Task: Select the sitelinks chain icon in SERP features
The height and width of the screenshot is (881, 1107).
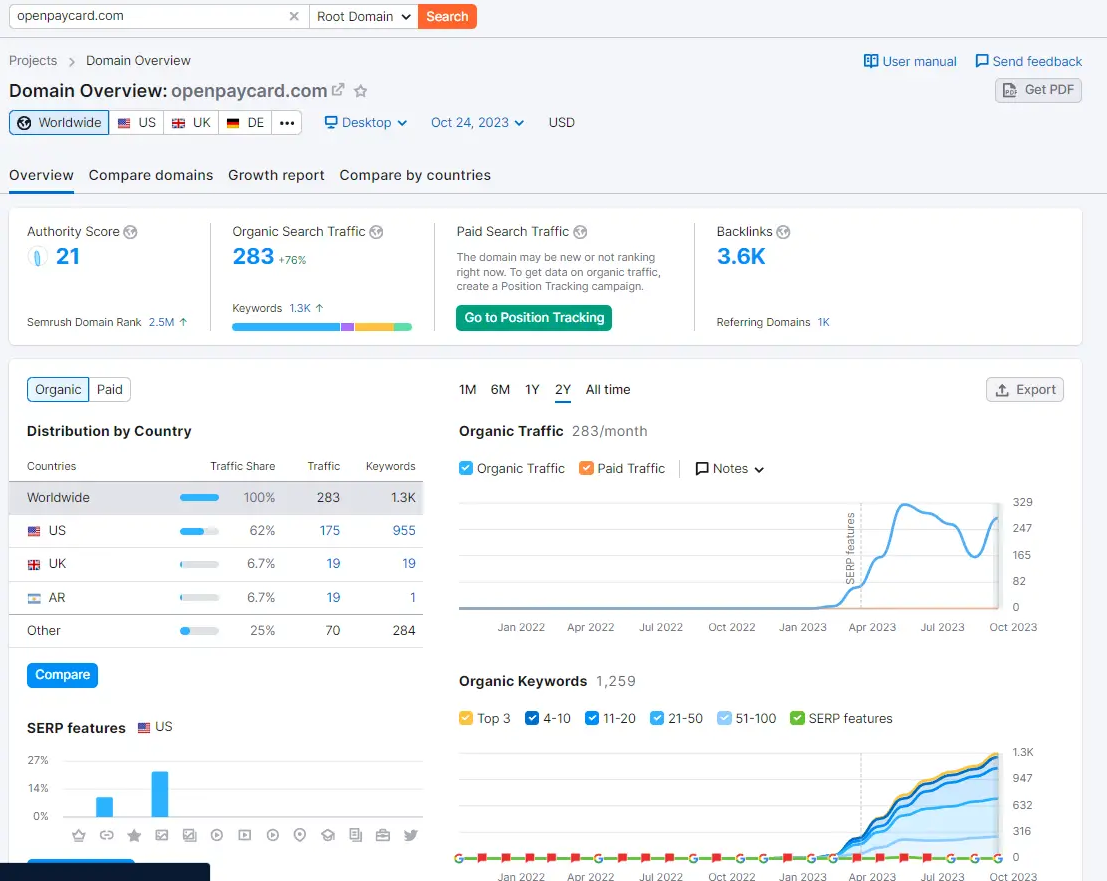Action: click(107, 835)
